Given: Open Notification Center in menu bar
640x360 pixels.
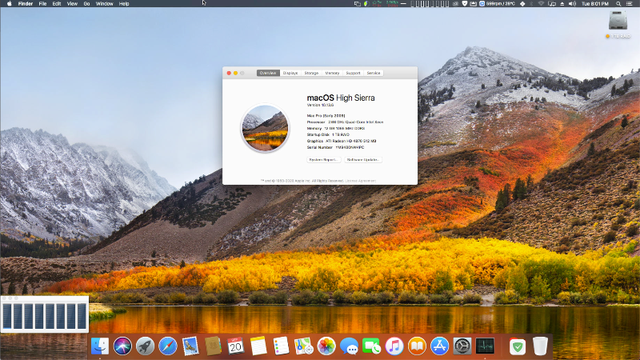Looking at the screenshot, I should [x=630, y=4].
